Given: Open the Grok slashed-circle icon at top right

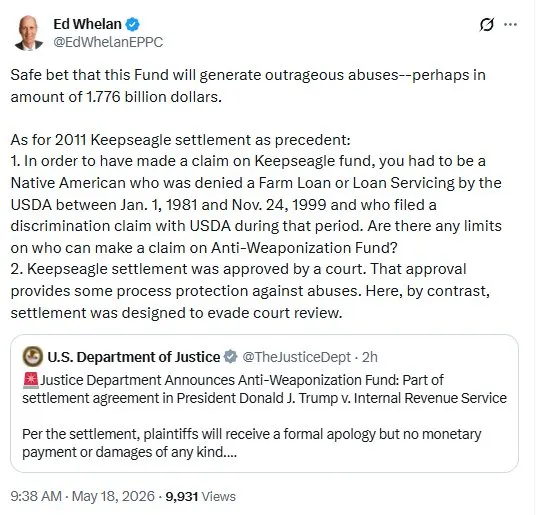Looking at the screenshot, I should 486,24.
